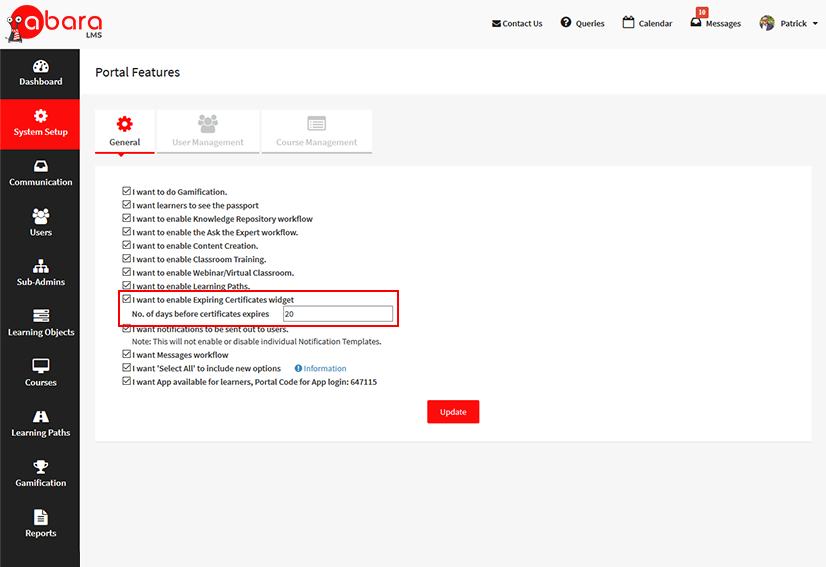Click the Dashboard gauge icon
The width and height of the screenshot is (826, 567).
click(x=41, y=66)
